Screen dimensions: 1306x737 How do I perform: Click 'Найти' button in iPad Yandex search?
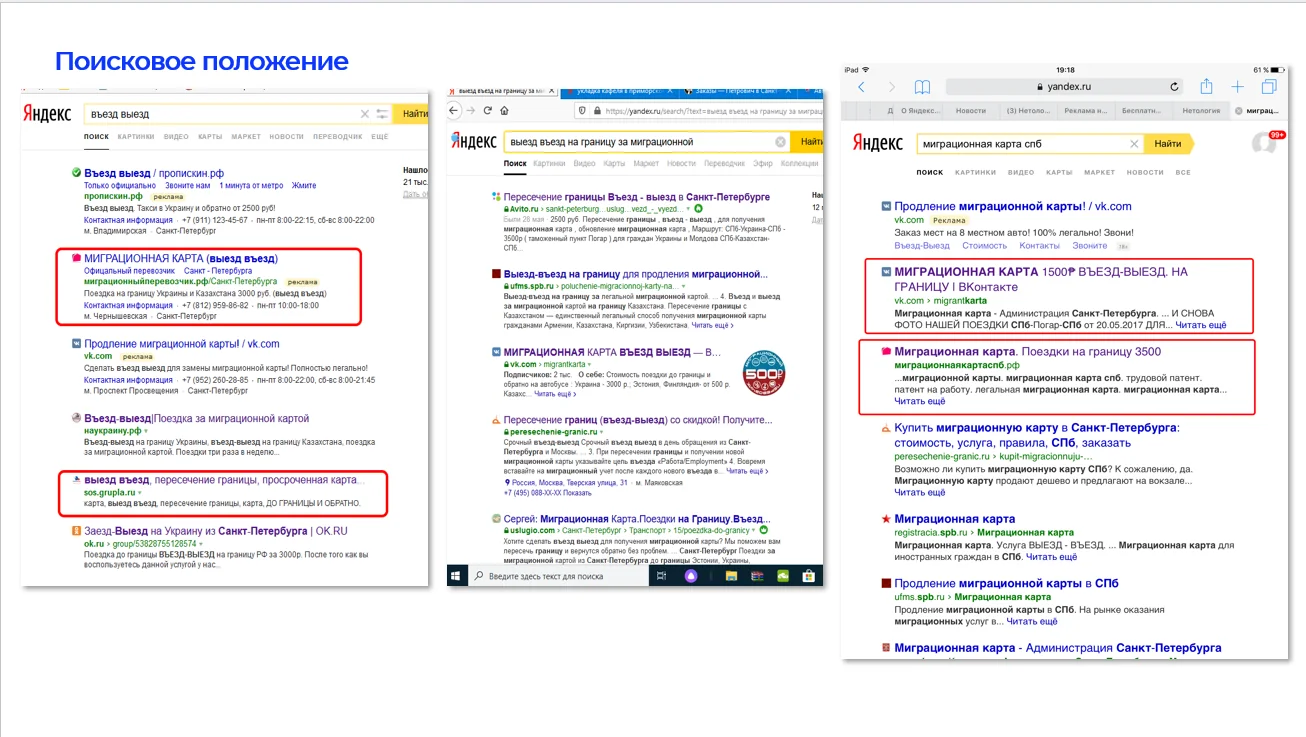click(1168, 144)
